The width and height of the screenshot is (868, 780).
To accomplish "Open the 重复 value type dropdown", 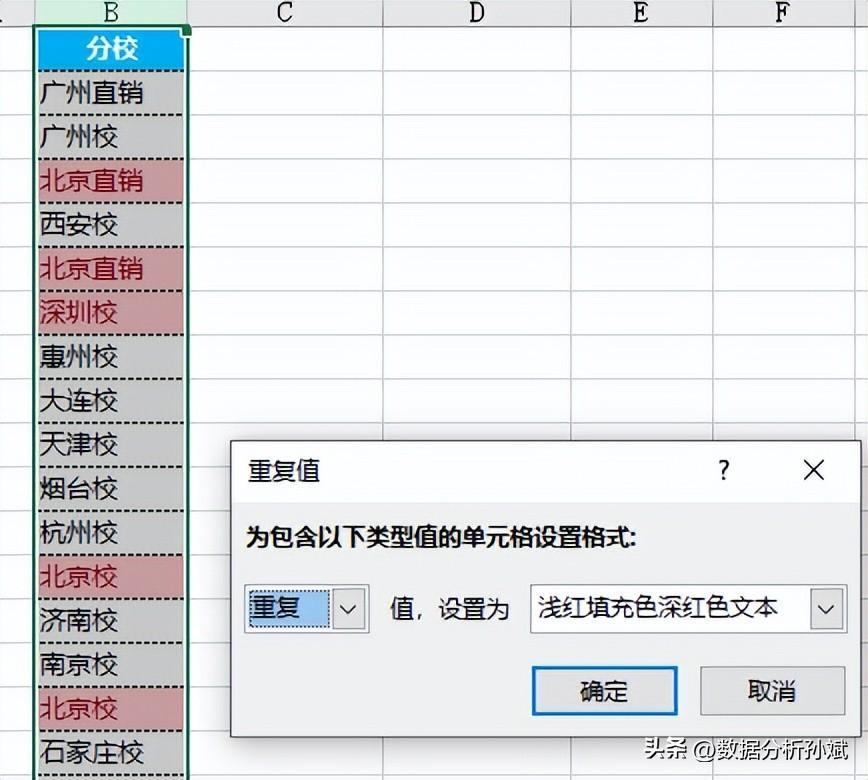I will (349, 608).
